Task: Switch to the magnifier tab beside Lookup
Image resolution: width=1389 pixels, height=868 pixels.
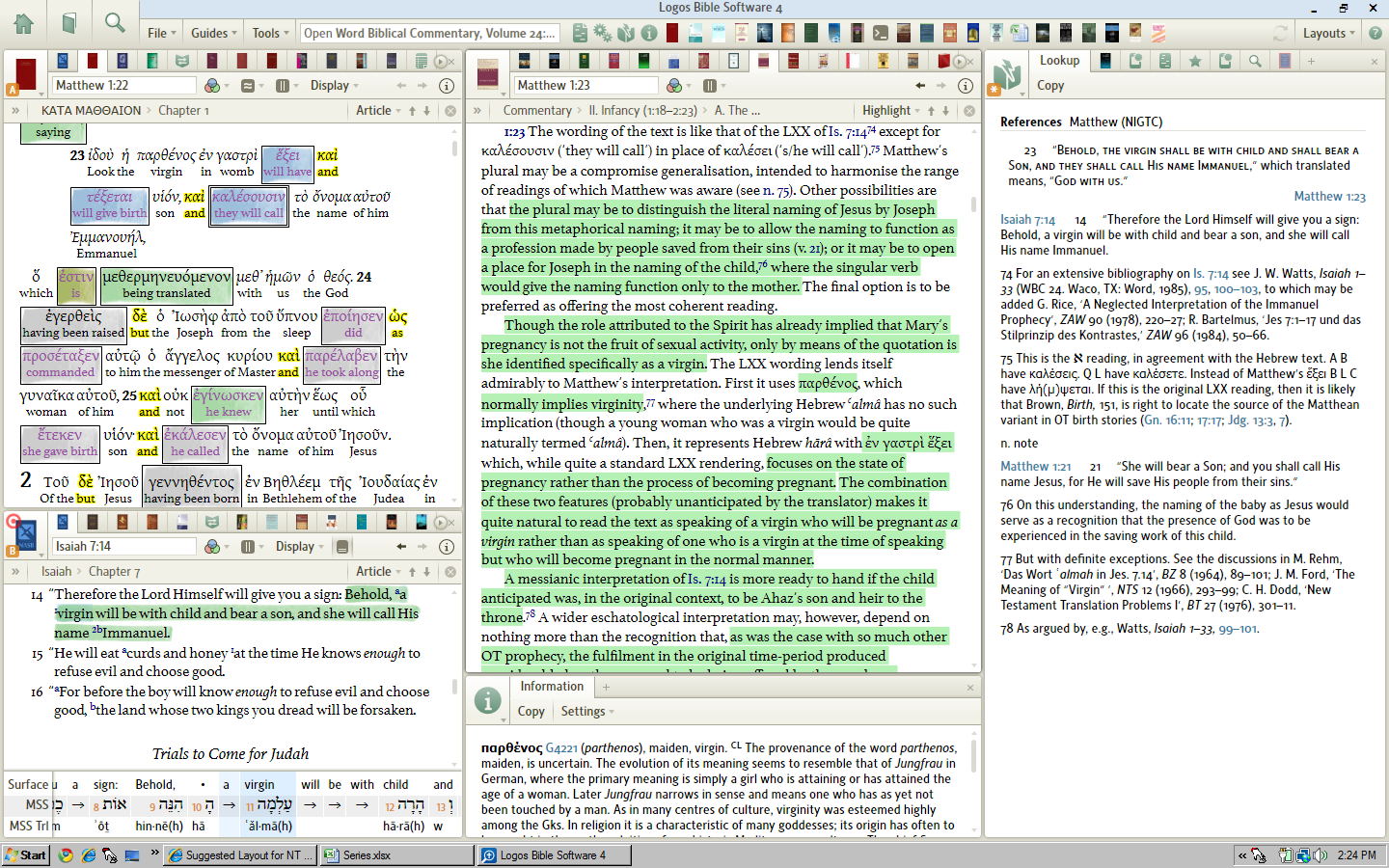Action: (1255, 61)
